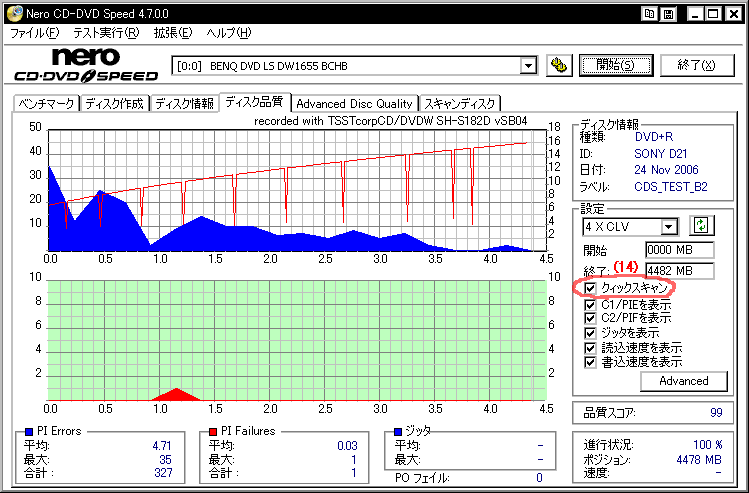The image size is (749, 493).
Task: Click the drive options gear icon
Action: coord(559,65)
